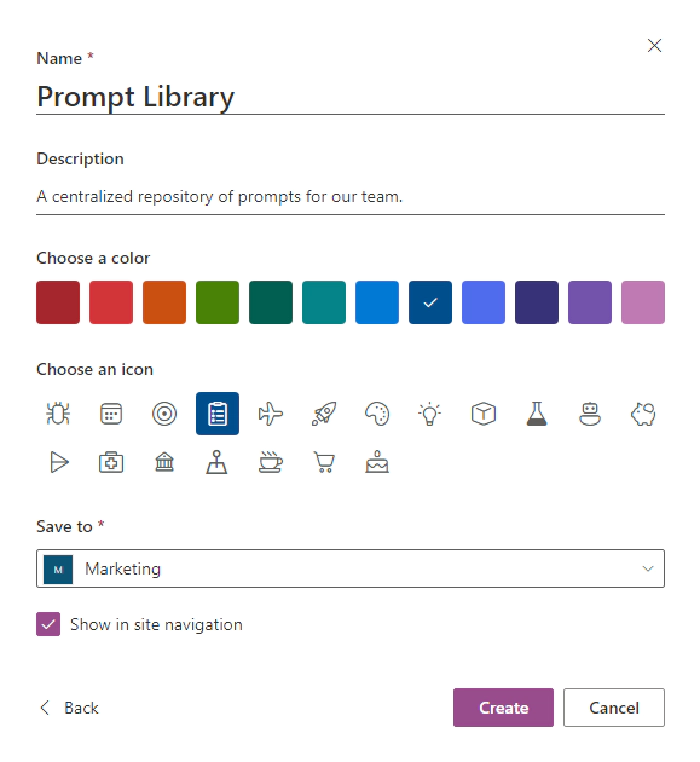Uncheck Show in site navigation

tap(48, 625)
